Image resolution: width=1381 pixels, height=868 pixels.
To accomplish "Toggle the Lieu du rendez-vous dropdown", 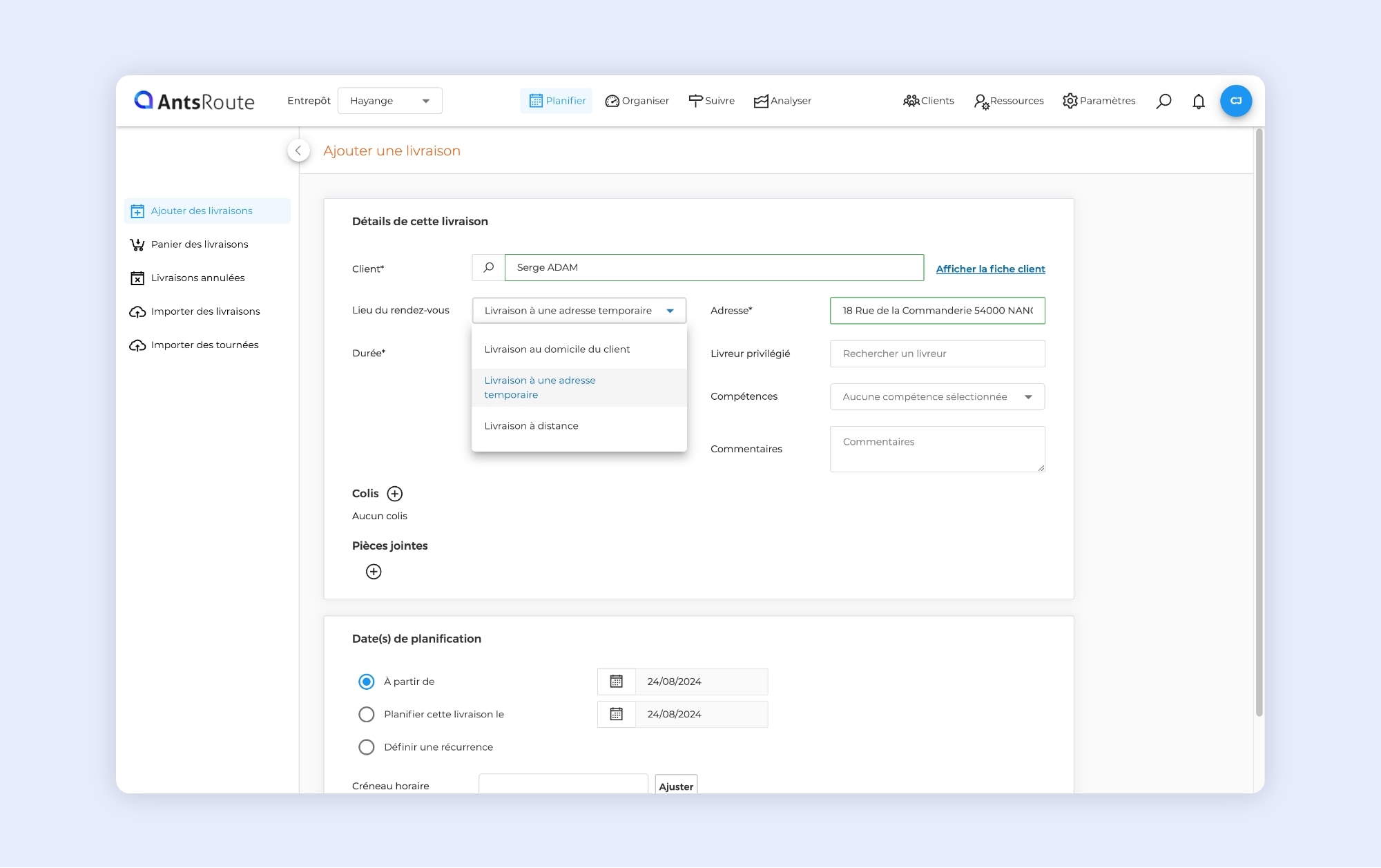I will point(579,311).
